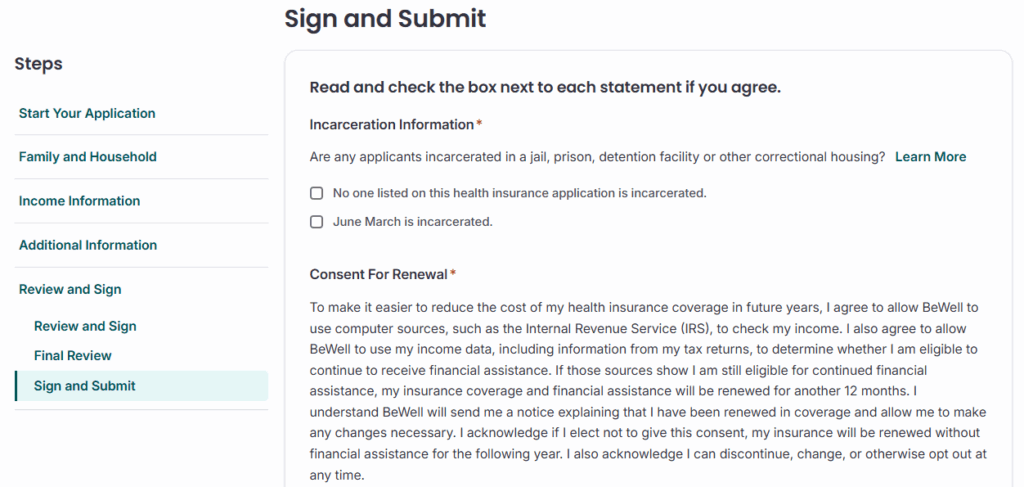Select the highlighted Sign and Submit sidebar item
This screenshot has height=487, width=1024.
(x=85, y=386)
